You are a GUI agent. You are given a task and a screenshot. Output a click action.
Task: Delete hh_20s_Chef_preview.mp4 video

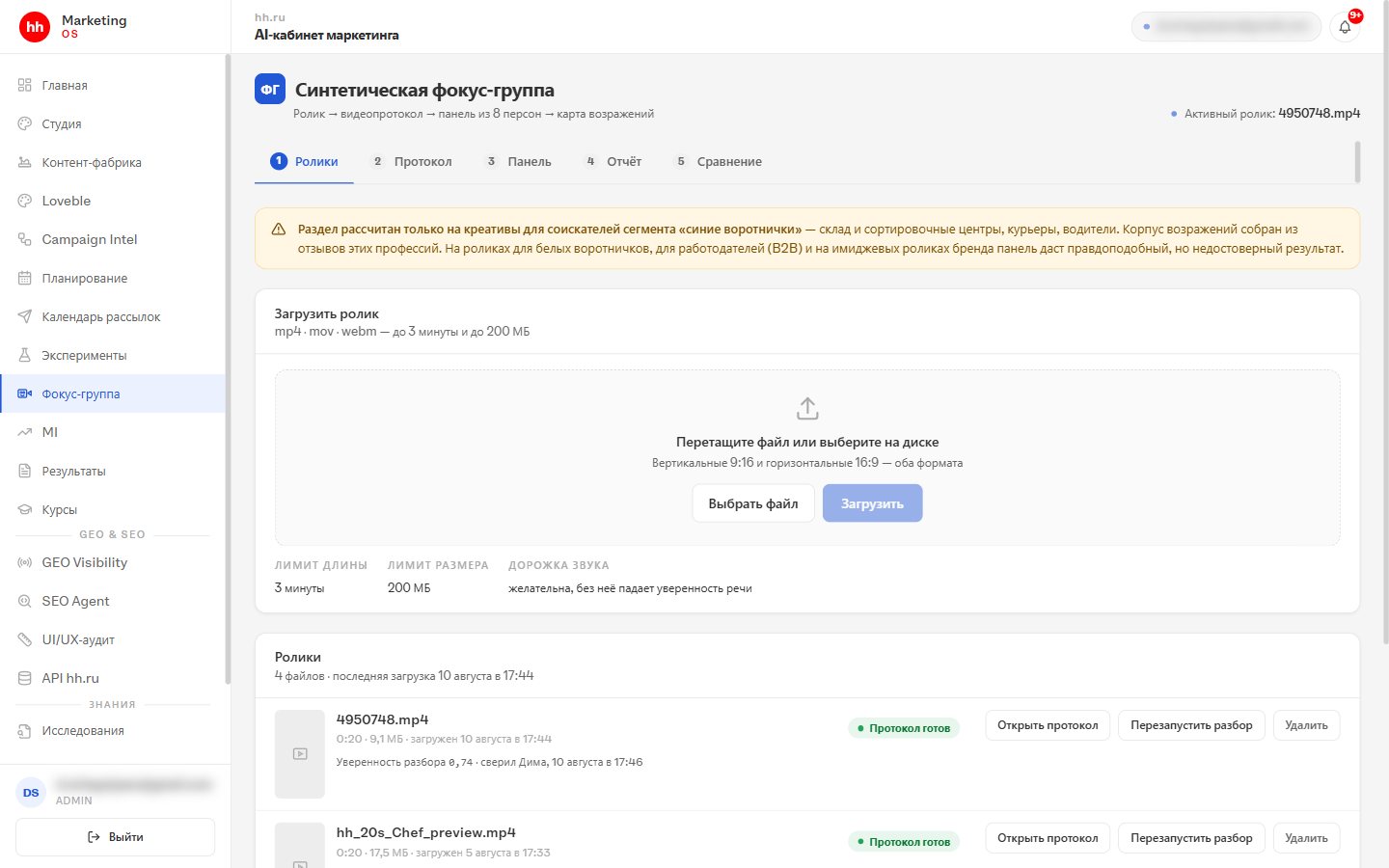tap(1306, 838)
